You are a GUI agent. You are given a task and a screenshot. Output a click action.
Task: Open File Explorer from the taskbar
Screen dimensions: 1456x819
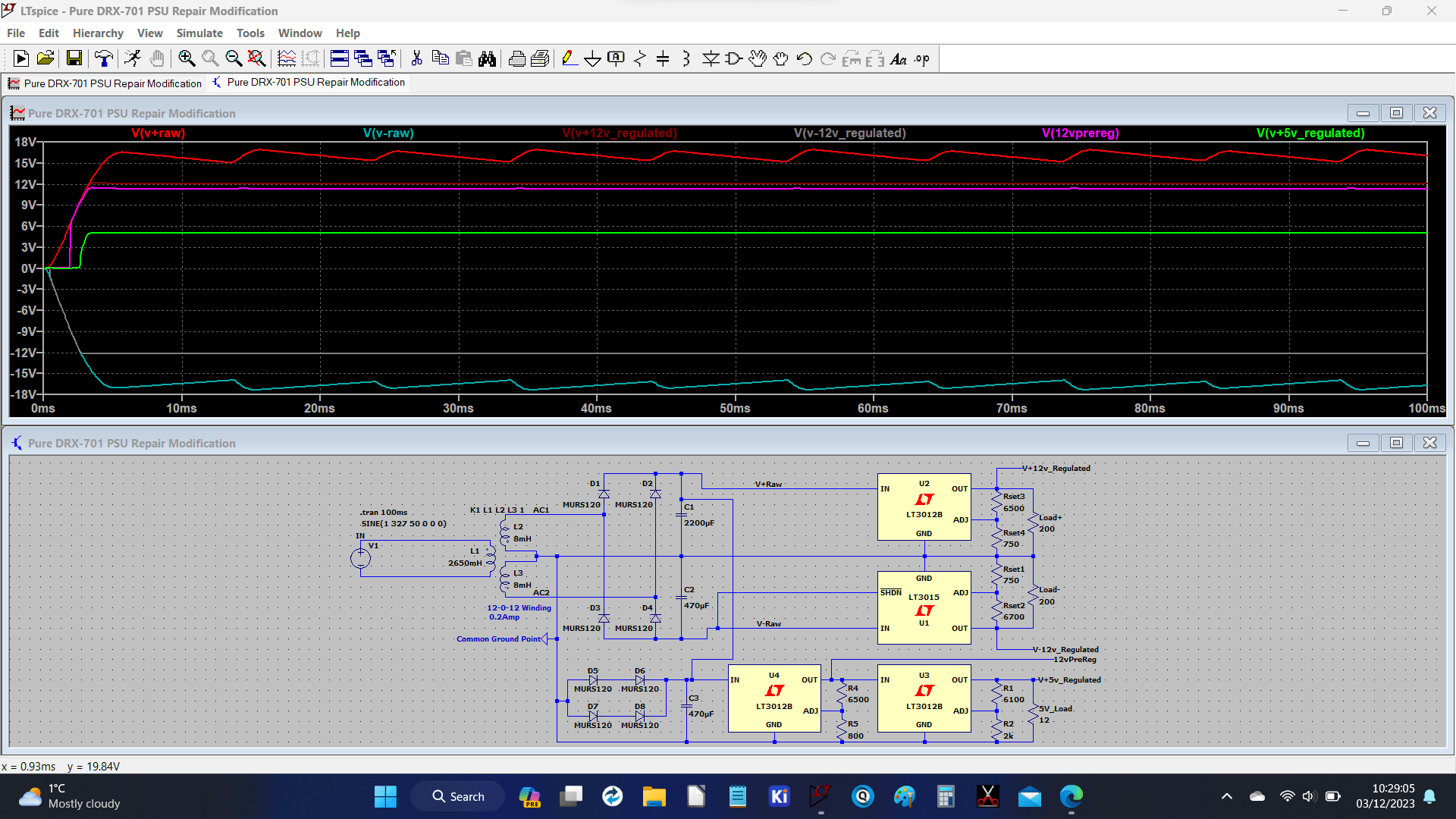click(654, 796)
